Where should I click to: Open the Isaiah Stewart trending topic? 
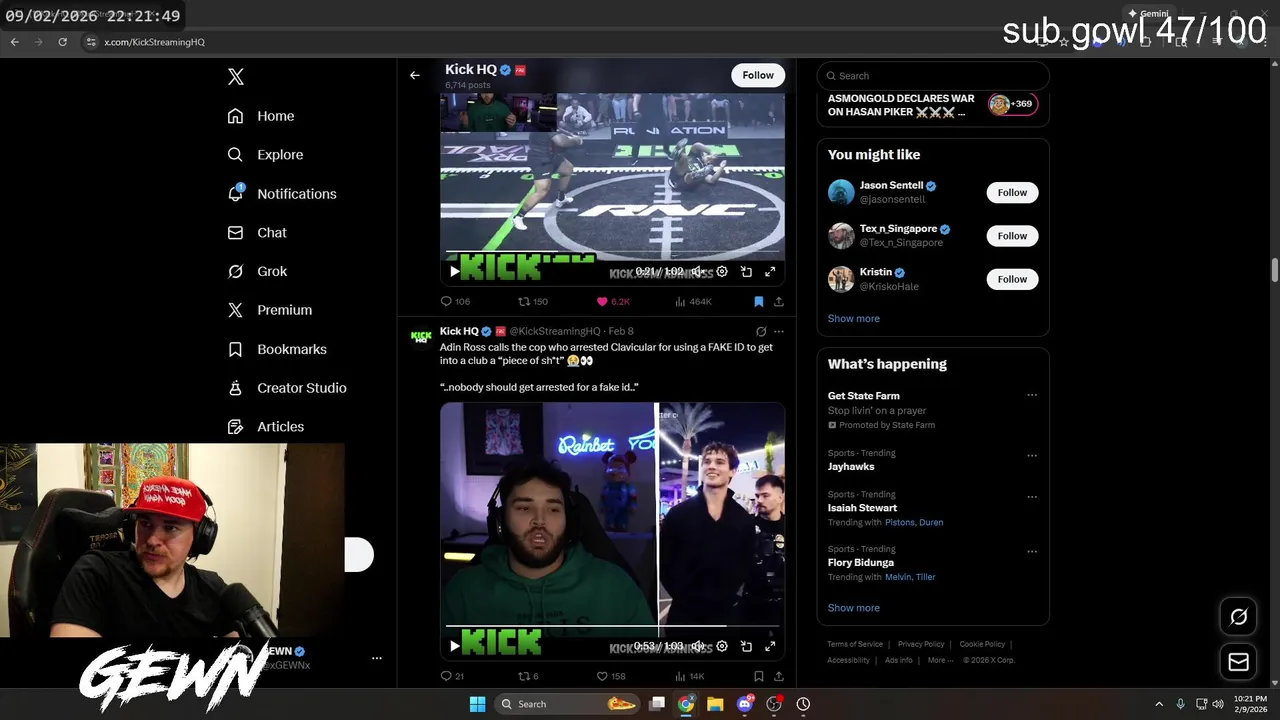point(862,508)
